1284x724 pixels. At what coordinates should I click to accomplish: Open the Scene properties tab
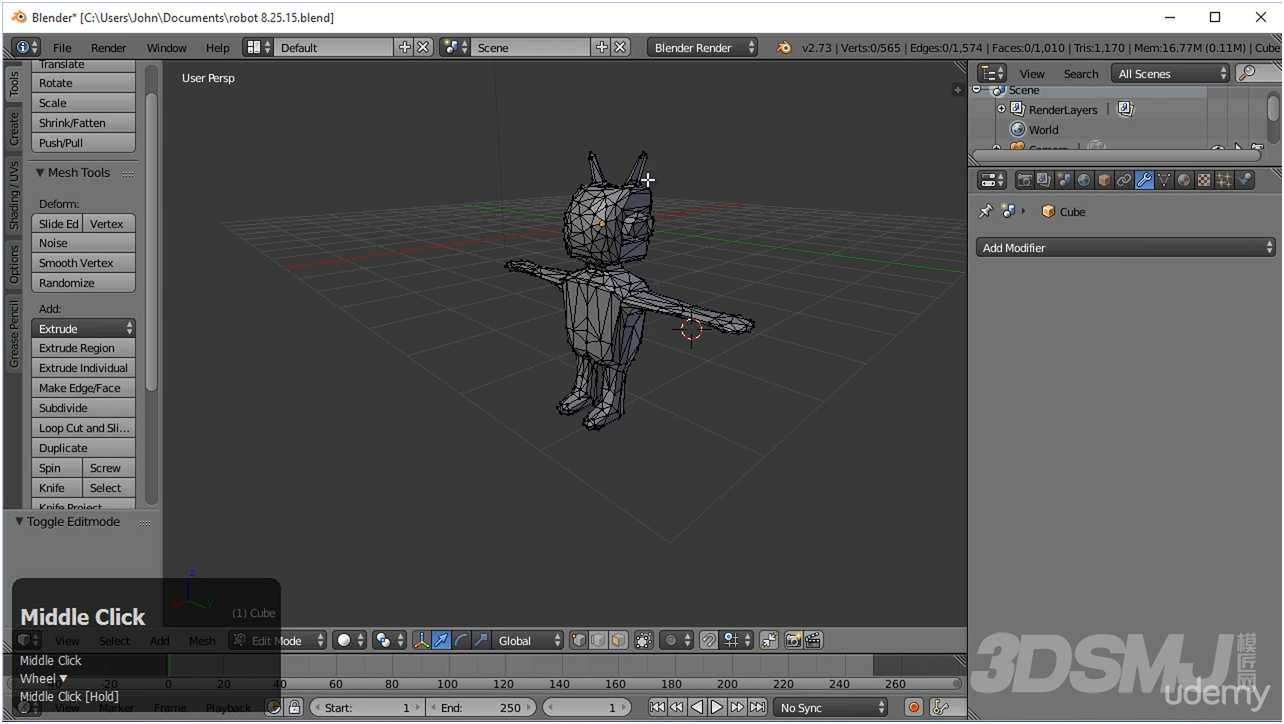(x=1064, y=180)
